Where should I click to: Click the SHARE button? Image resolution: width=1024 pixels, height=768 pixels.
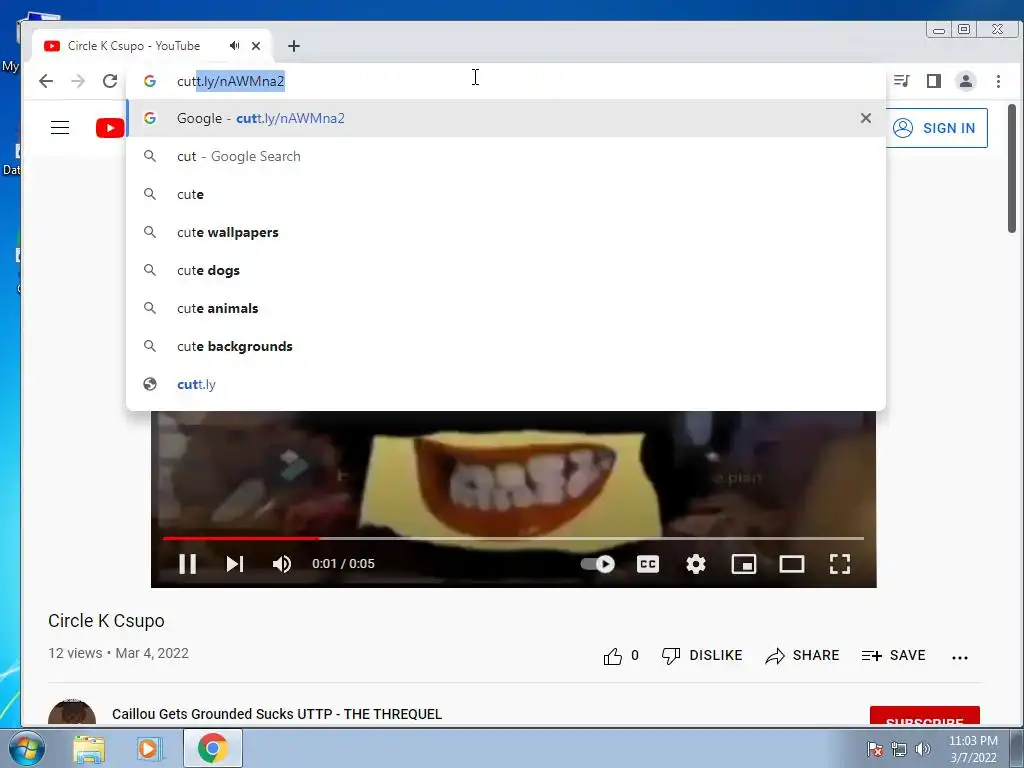802,655
